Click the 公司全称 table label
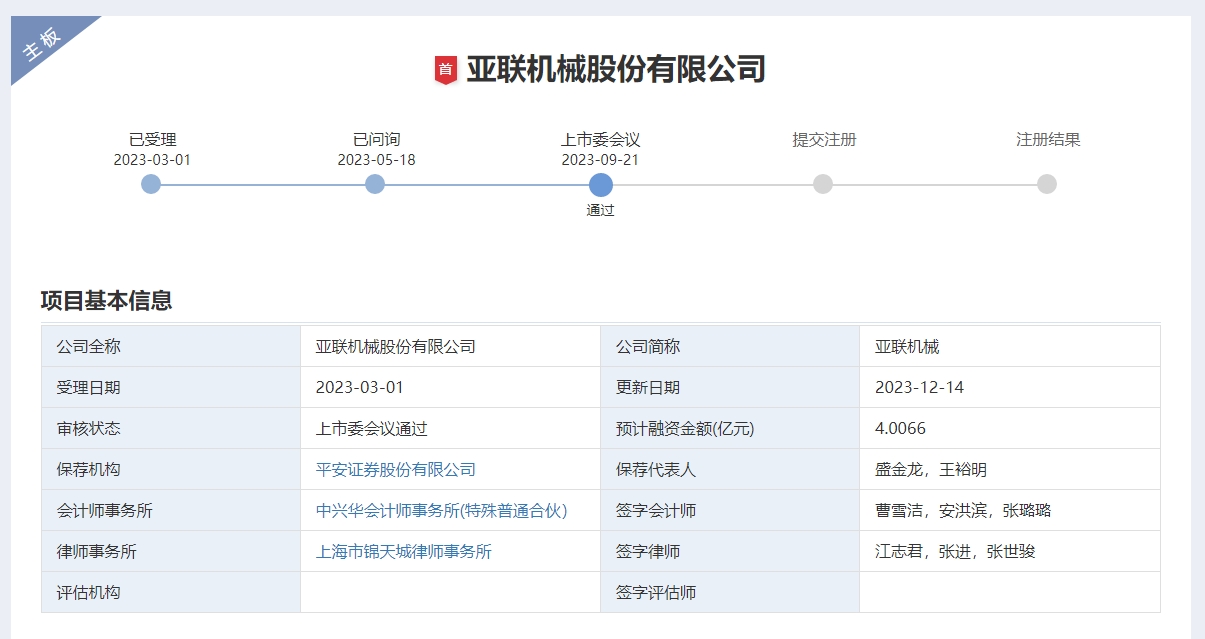This screenshot has width=1205, height=639. click(89, 347)
